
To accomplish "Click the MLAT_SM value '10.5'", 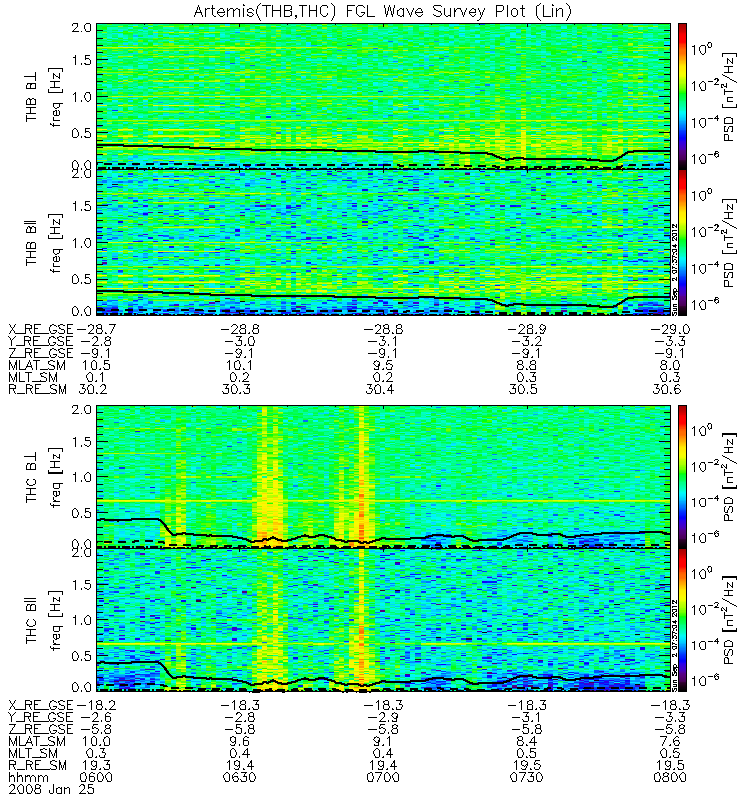I will pyautogui.click(x=95, y=366).
